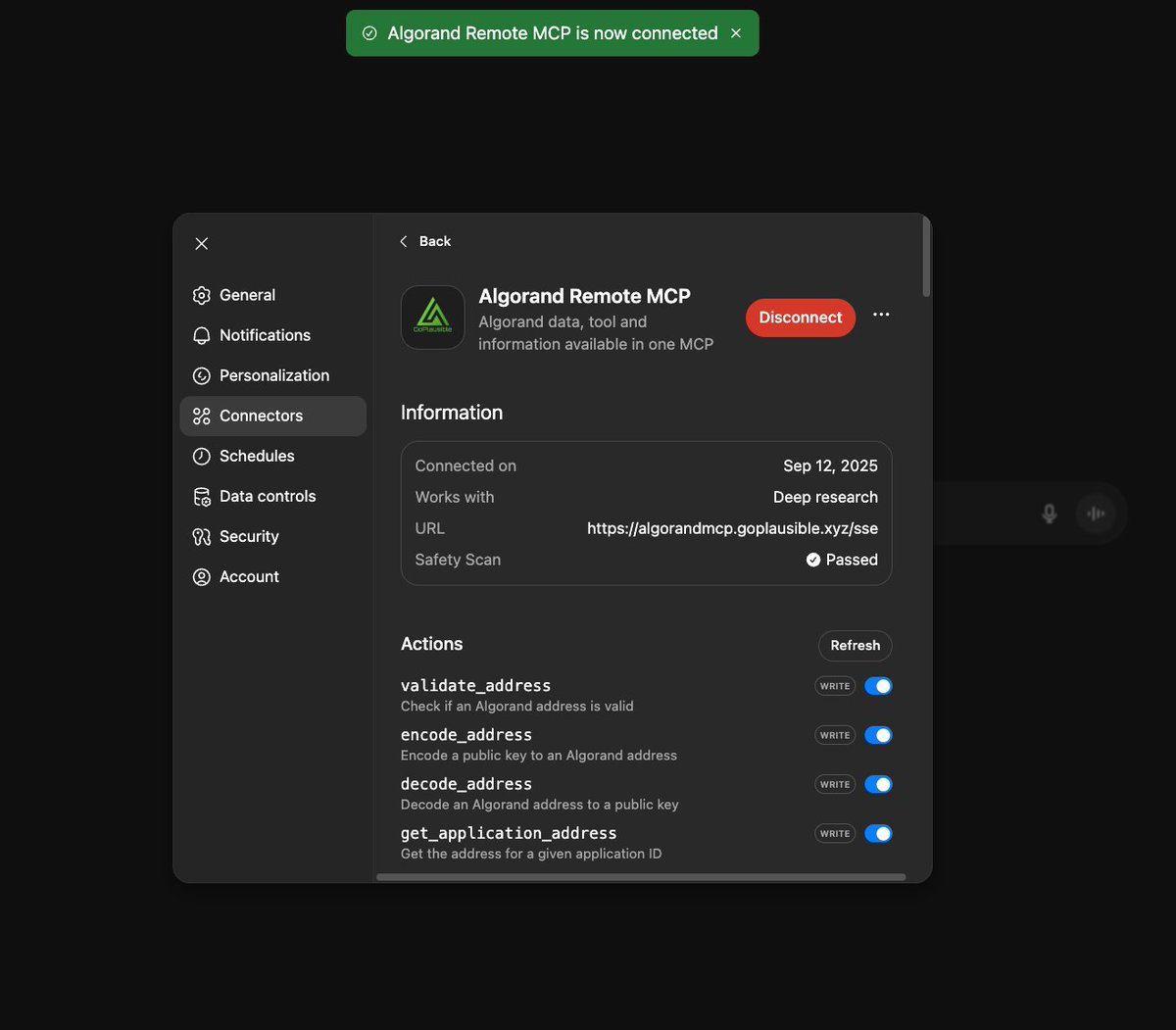Click description 'Decode an Algorand address to a public key'
This screenshot has width=1176, height=1030.
pos(540,805)
